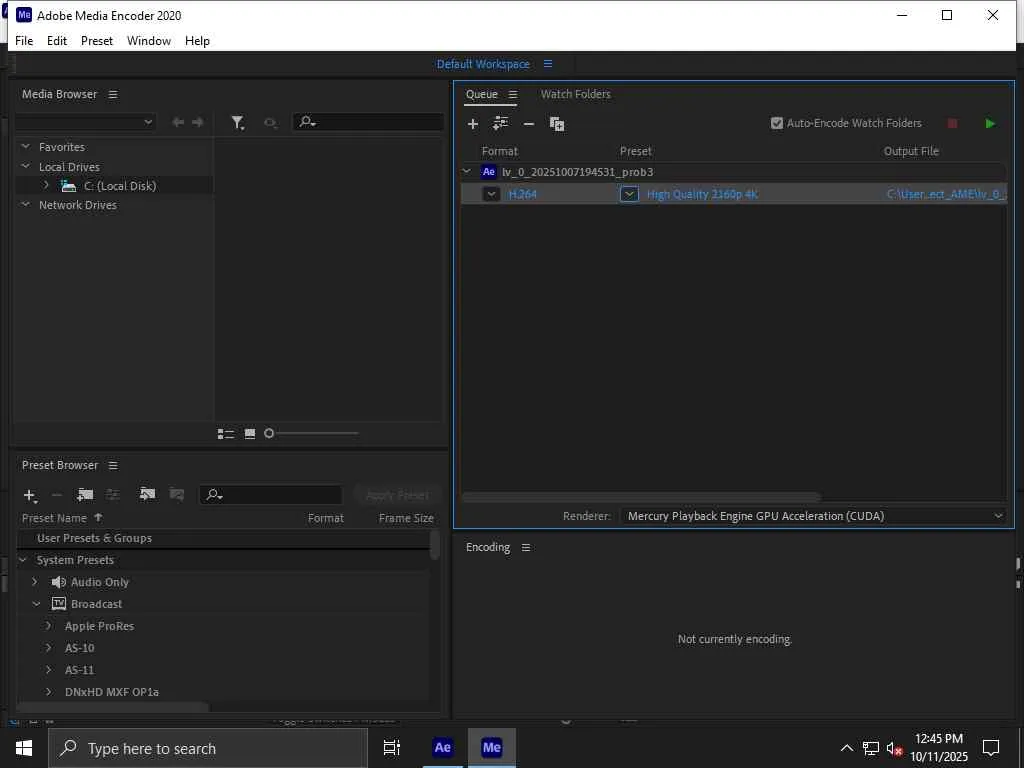Open the Queue panel menu
Screen dimensions: 1024x768
(513, 95)
